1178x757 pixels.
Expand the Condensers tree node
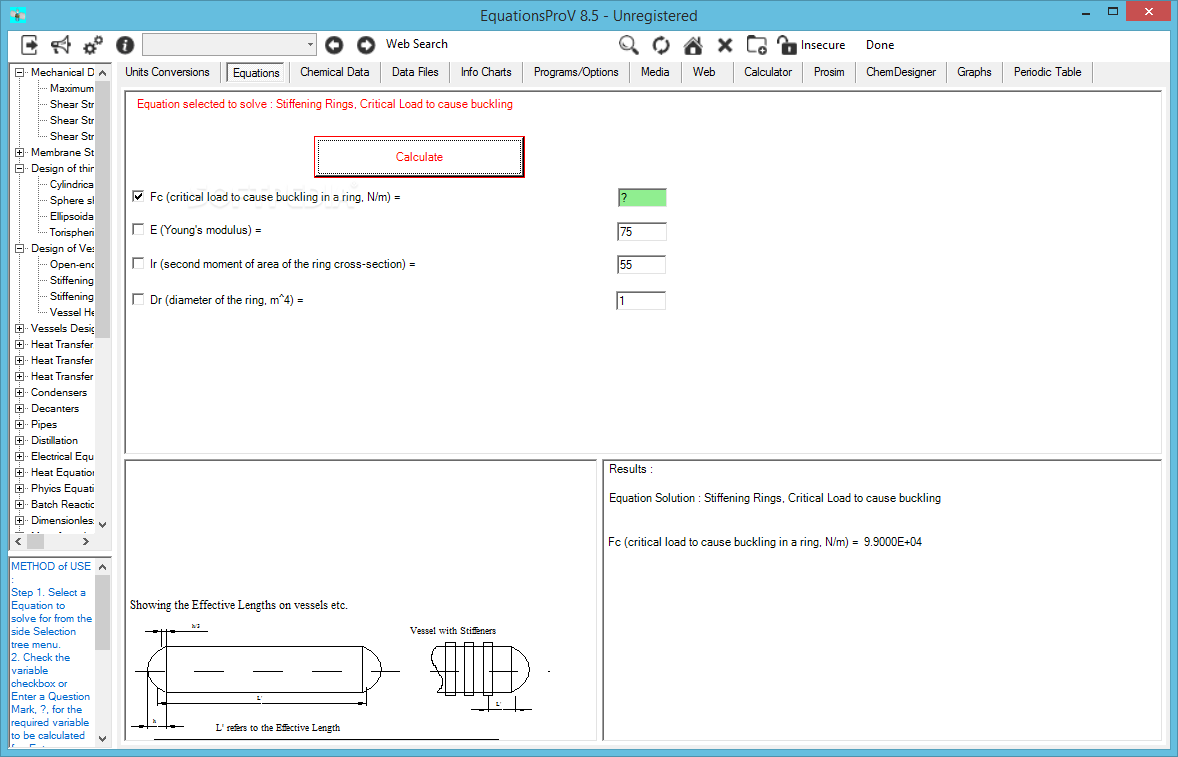pos(20,393)
